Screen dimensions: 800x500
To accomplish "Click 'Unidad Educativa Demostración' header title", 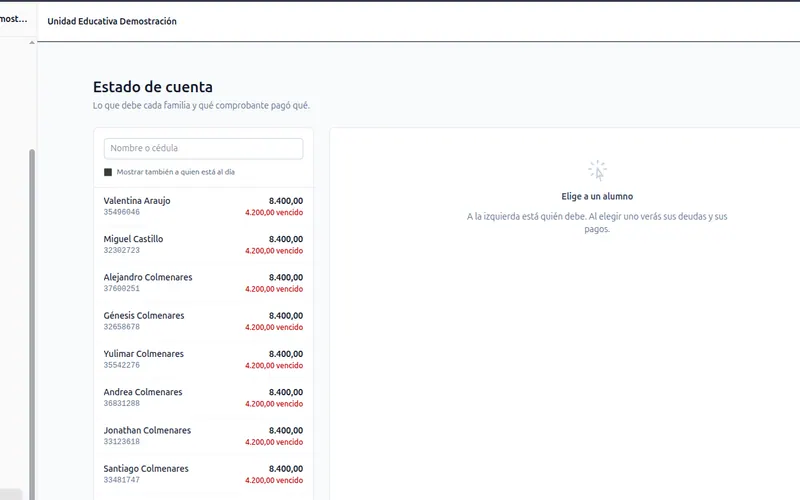I will [112, 21].
